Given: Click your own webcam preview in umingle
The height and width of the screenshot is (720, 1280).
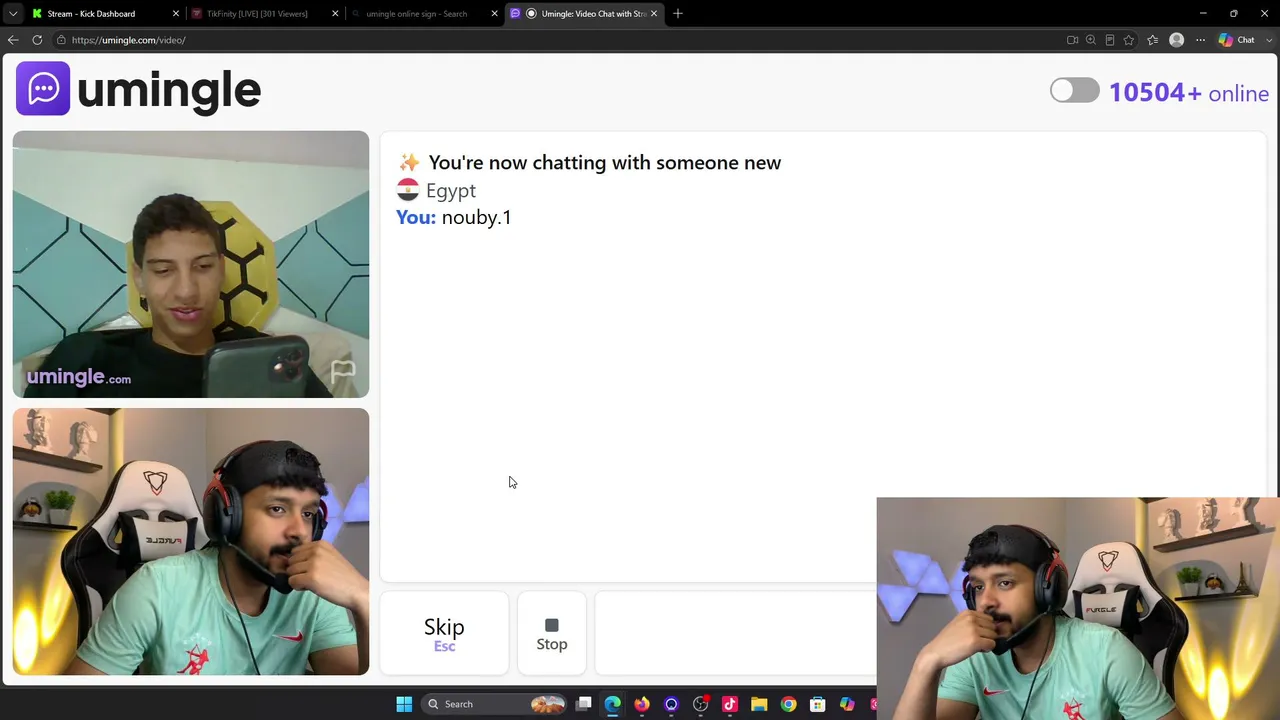Looking at the screenshot, I should 191,541.
